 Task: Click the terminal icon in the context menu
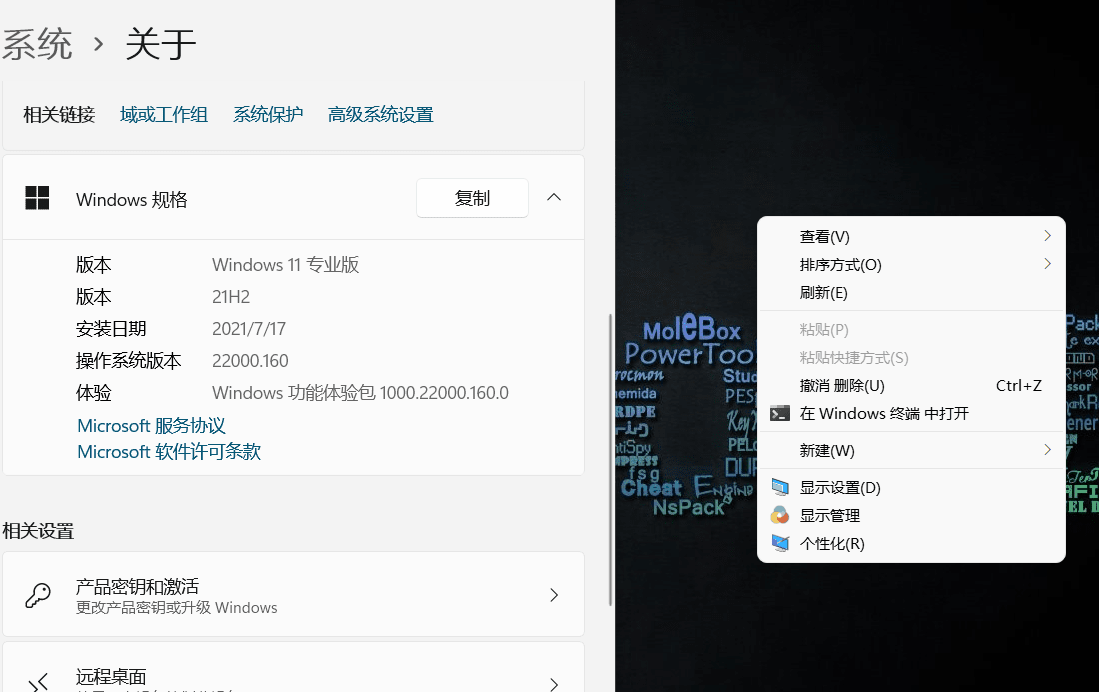click(x=780, y=414)
